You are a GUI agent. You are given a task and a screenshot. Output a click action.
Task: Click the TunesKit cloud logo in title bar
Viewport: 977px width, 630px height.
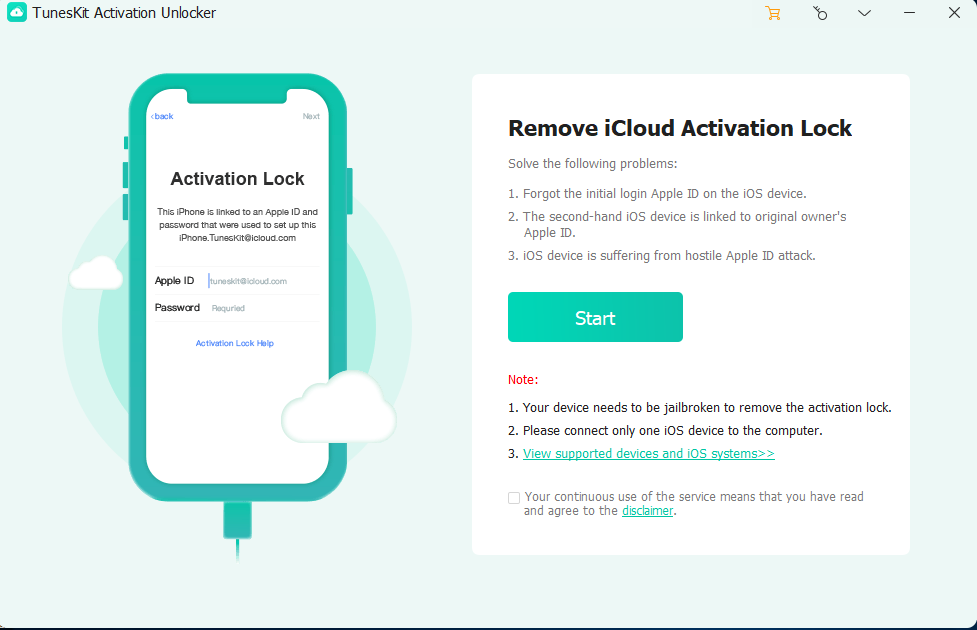15,13
